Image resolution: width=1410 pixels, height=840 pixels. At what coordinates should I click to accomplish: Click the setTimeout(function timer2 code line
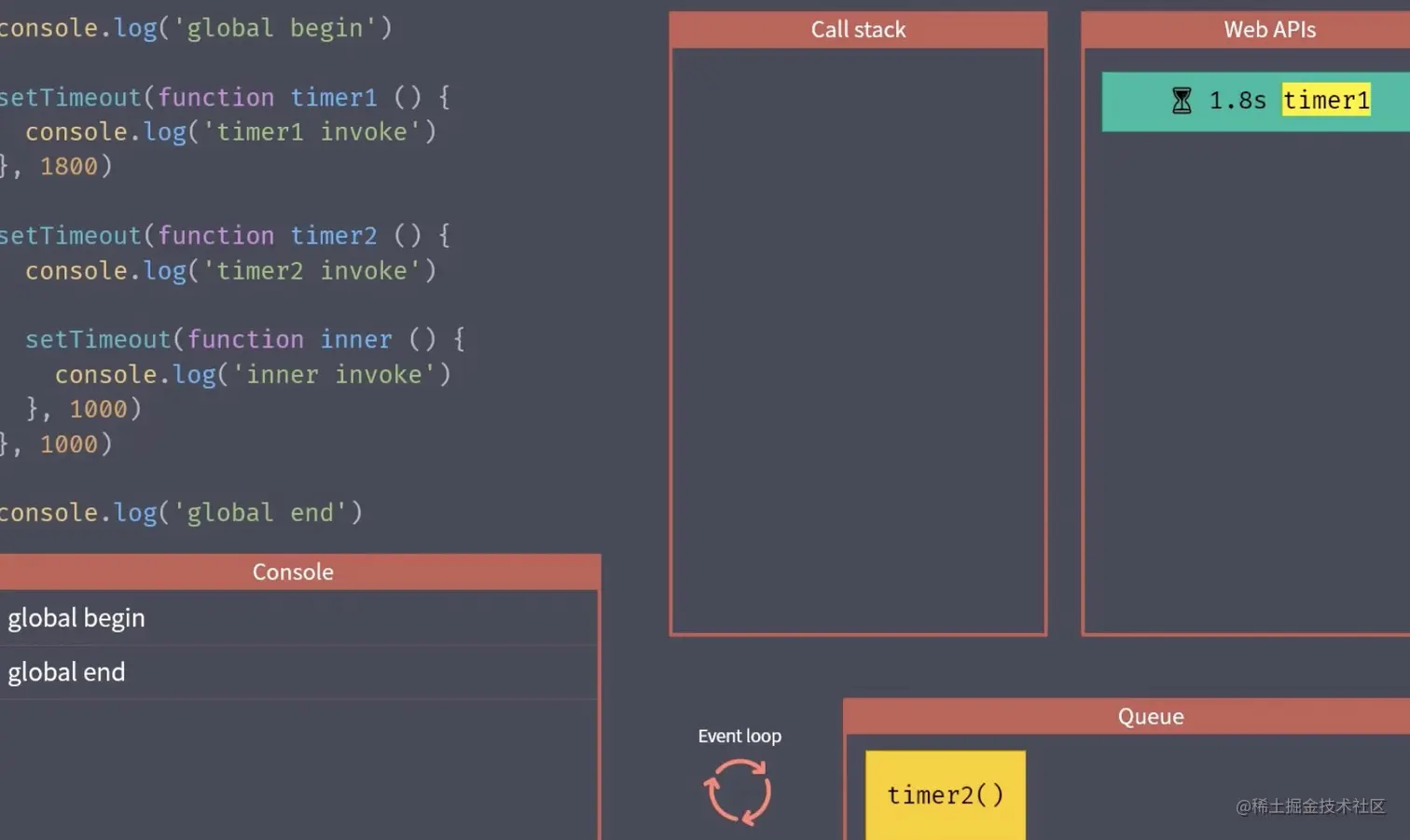(225, 235)
